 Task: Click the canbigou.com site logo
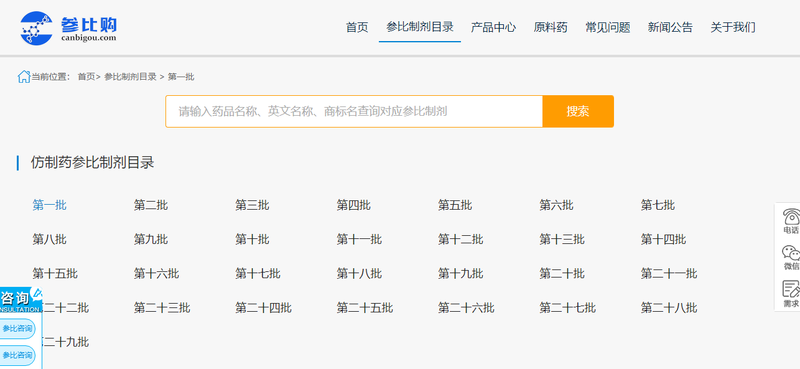click(68, 28)
